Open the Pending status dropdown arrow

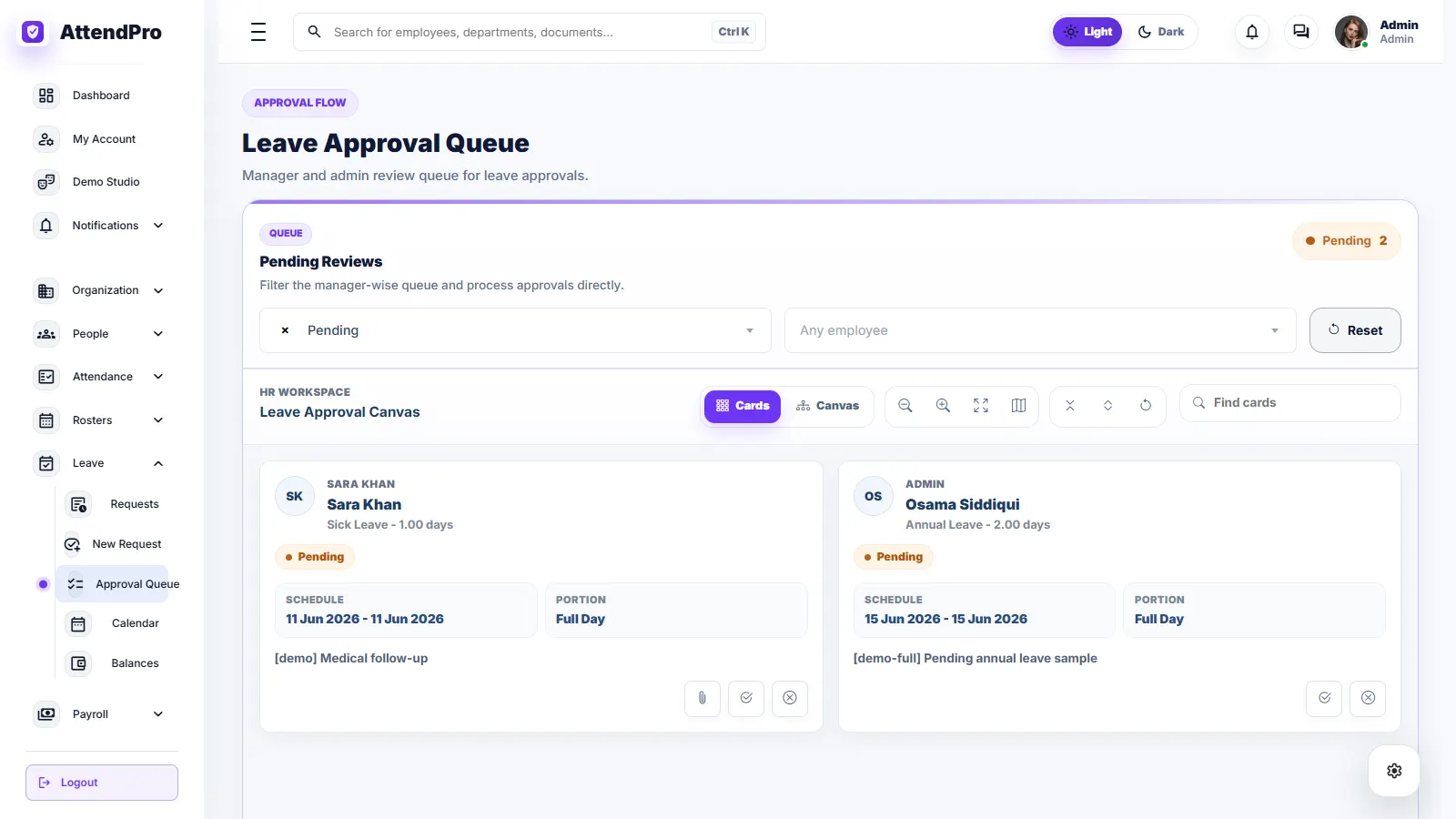[750, 330]
